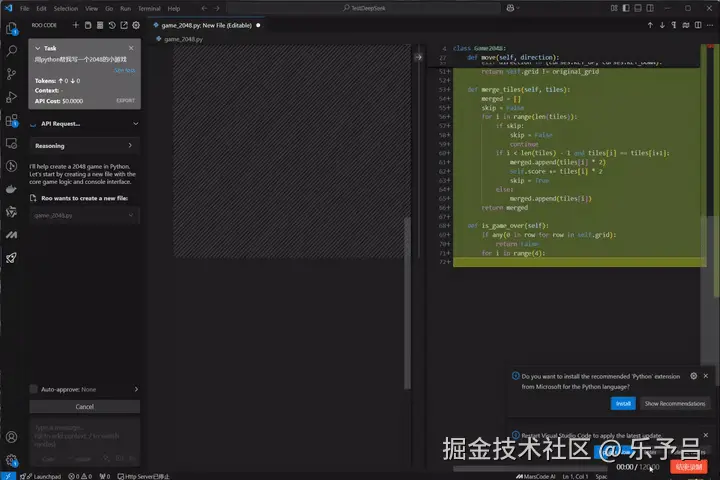720x480 pixels.
Task: Open the Remote window status bar button
Action: [8, 476]
